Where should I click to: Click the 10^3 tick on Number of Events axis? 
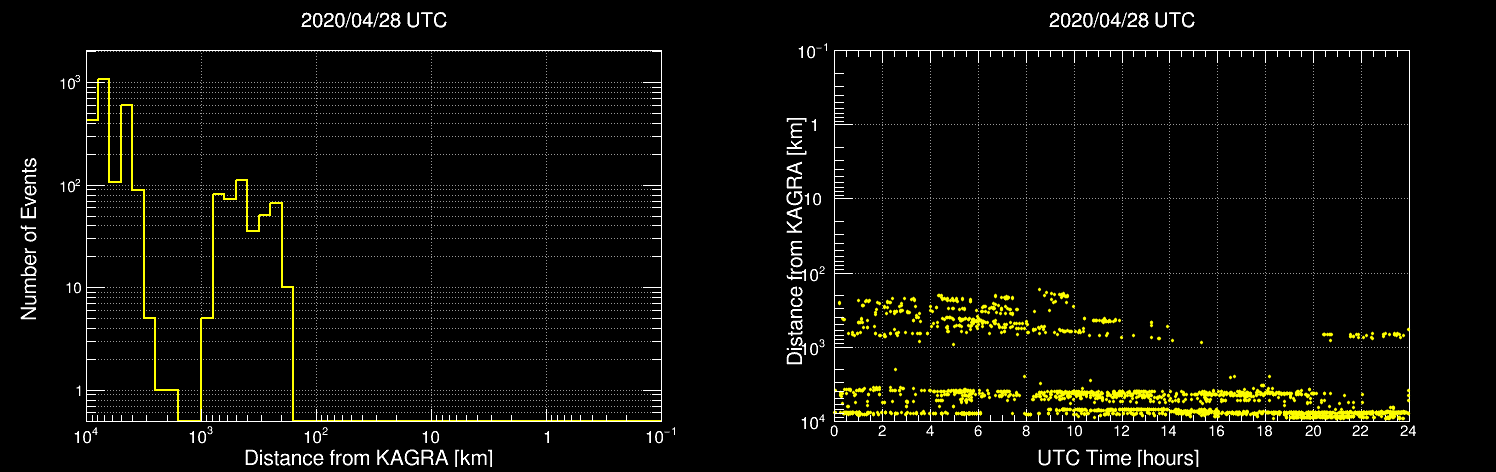69,82
